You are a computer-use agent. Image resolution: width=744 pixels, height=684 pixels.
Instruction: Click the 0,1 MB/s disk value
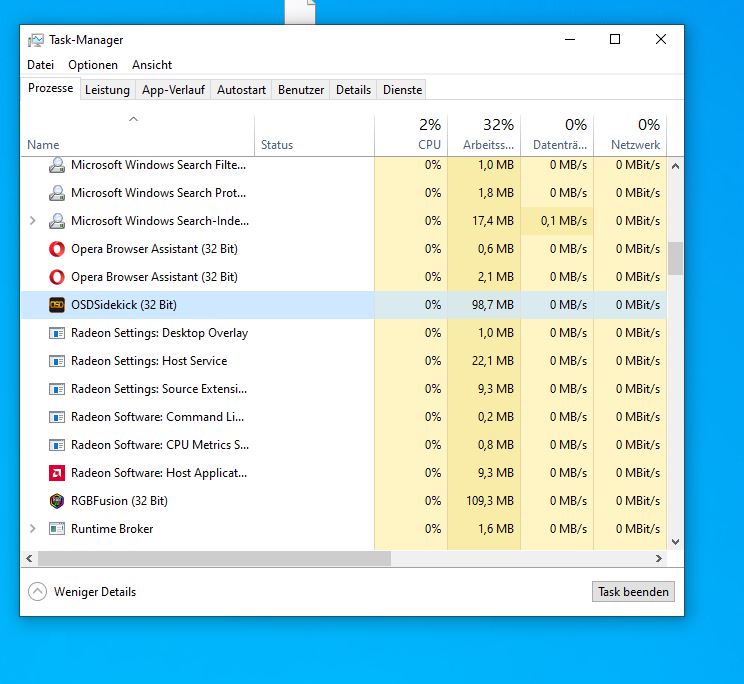coord(564,221)
